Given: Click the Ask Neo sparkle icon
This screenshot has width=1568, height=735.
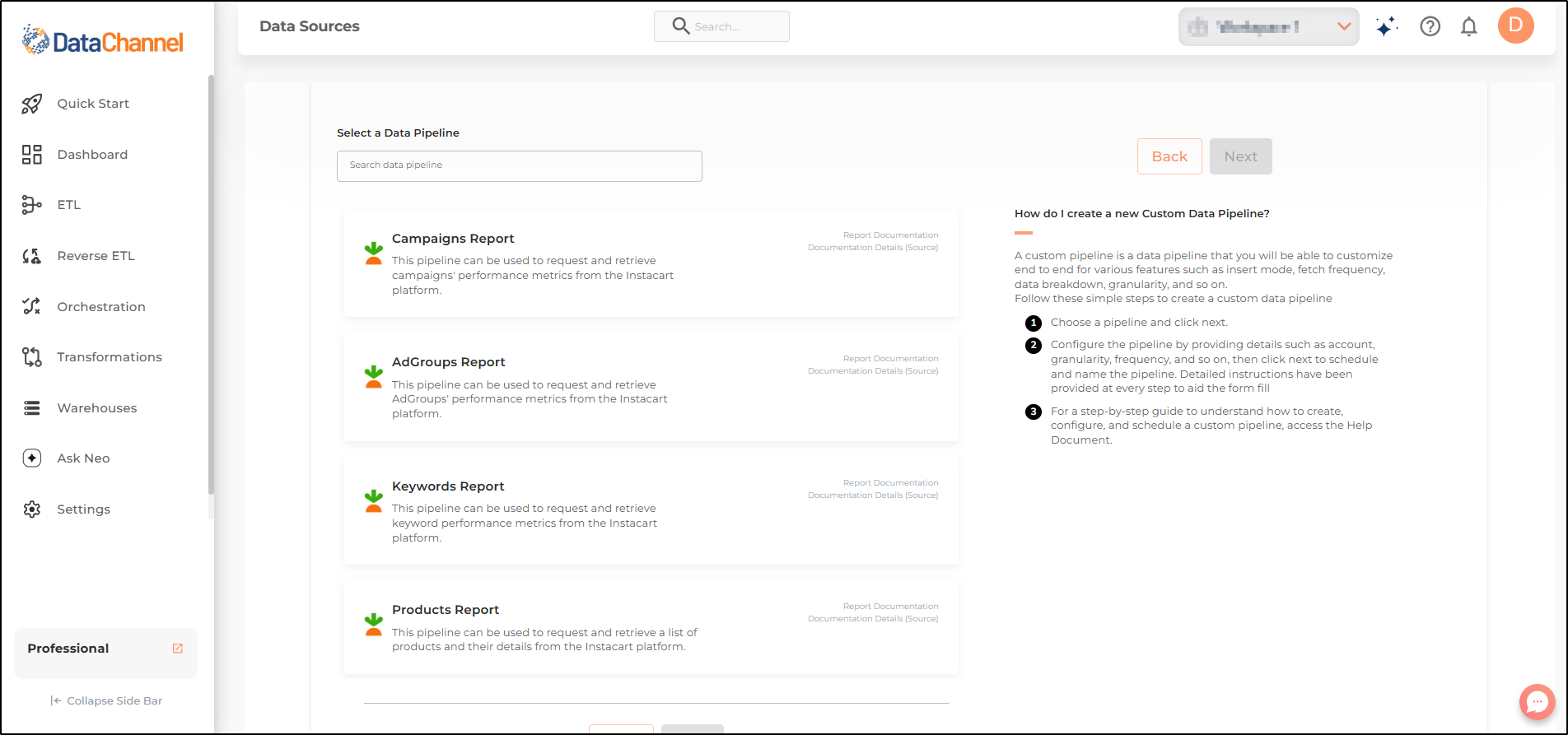Looking at the screenshot, I should point(32,458).
